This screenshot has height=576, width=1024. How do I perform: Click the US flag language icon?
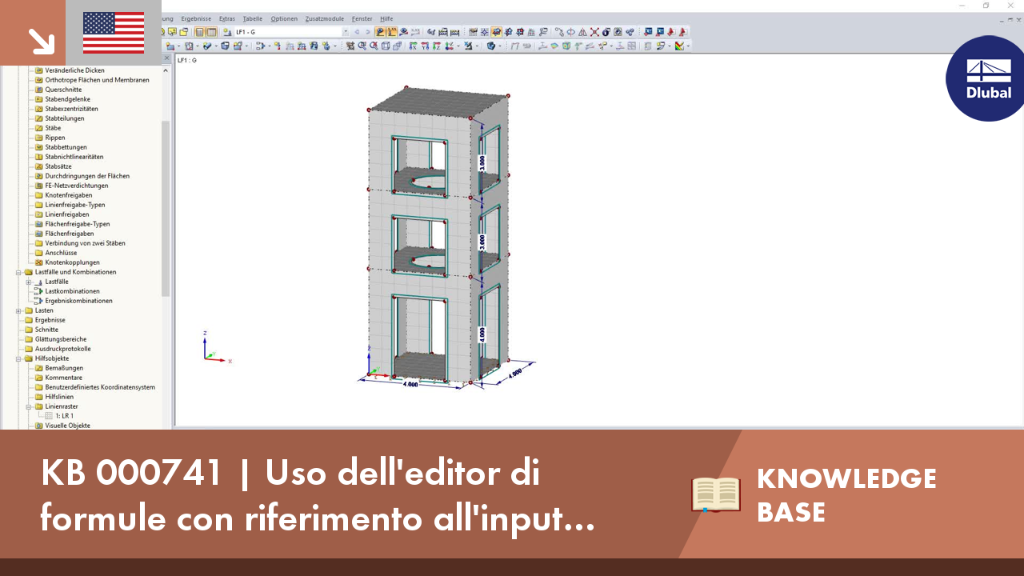pyautogui.click(x=114, y=33)
